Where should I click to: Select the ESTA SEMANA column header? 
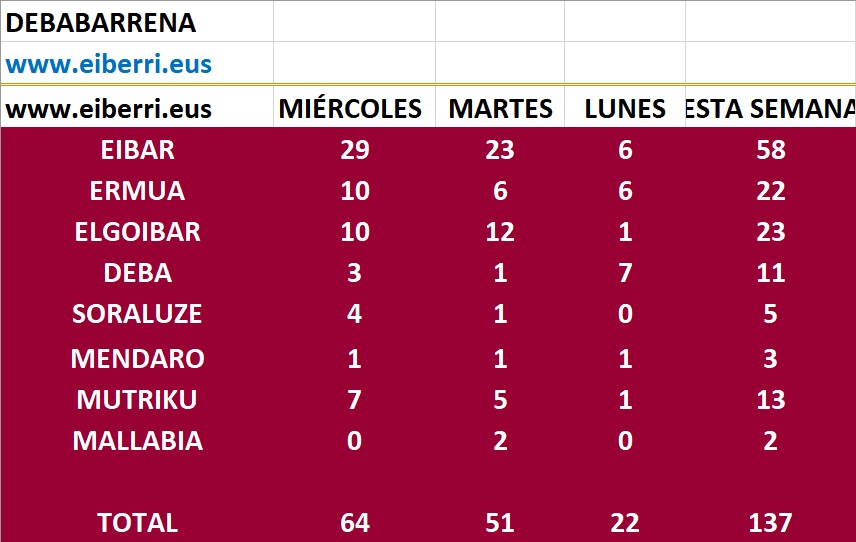[x=770, y=109]
